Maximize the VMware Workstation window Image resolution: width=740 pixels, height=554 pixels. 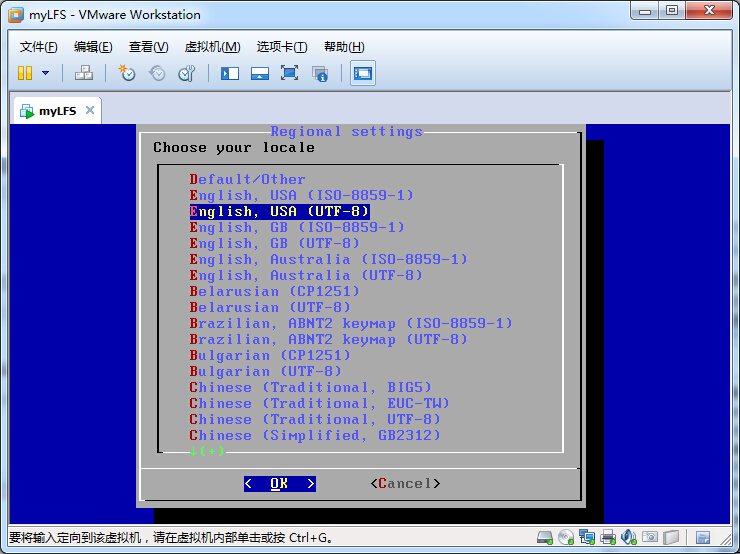[673, 11]
